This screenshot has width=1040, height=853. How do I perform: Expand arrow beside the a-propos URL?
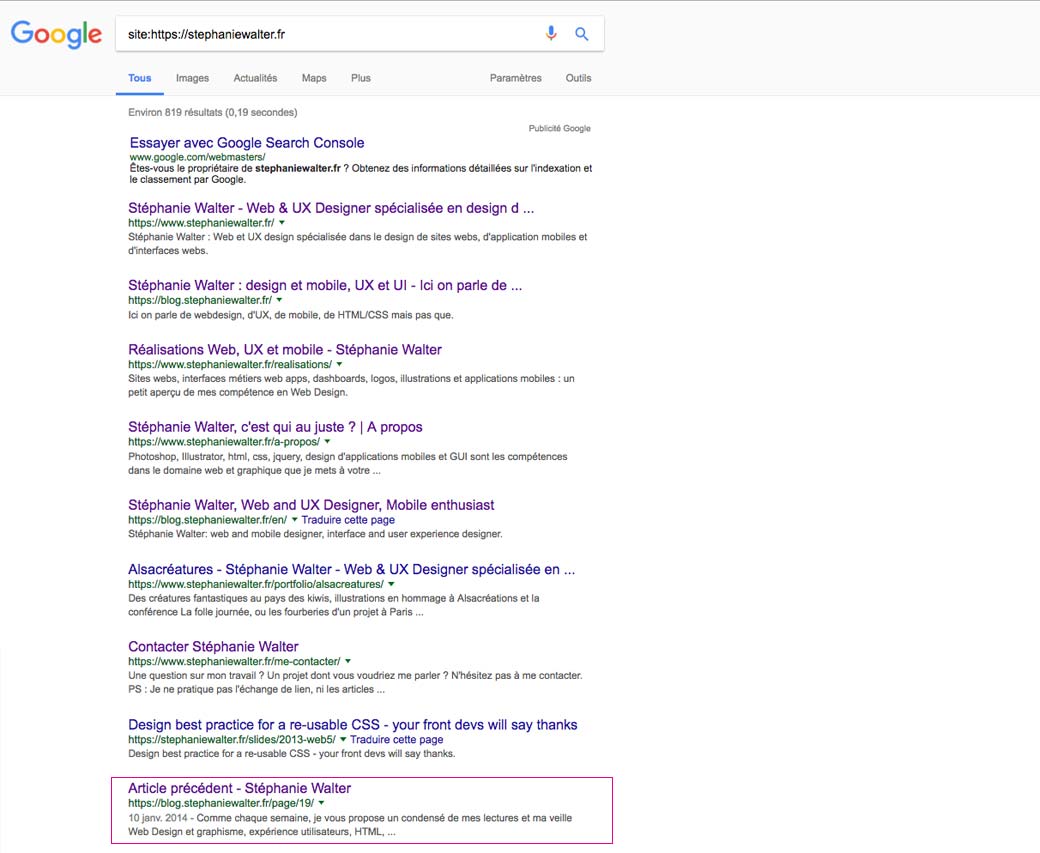(327, 442)
